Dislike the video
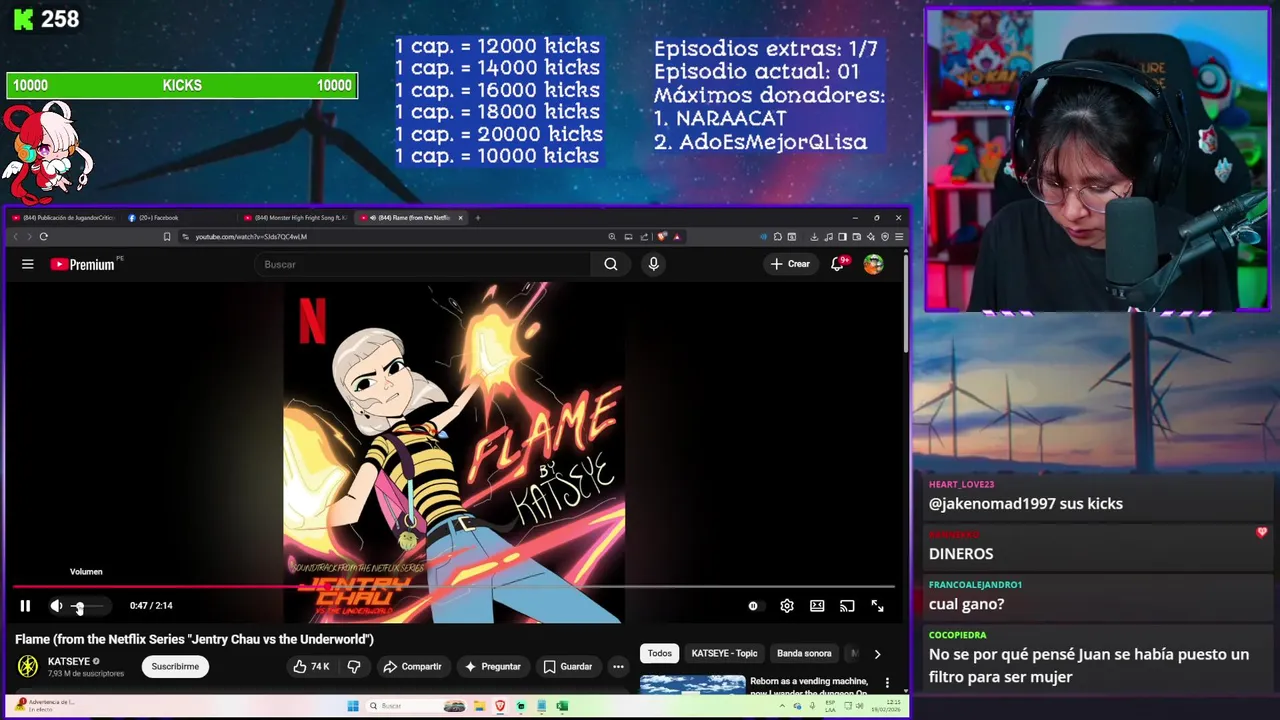The image size is (1280, 720). pos(353,666)
